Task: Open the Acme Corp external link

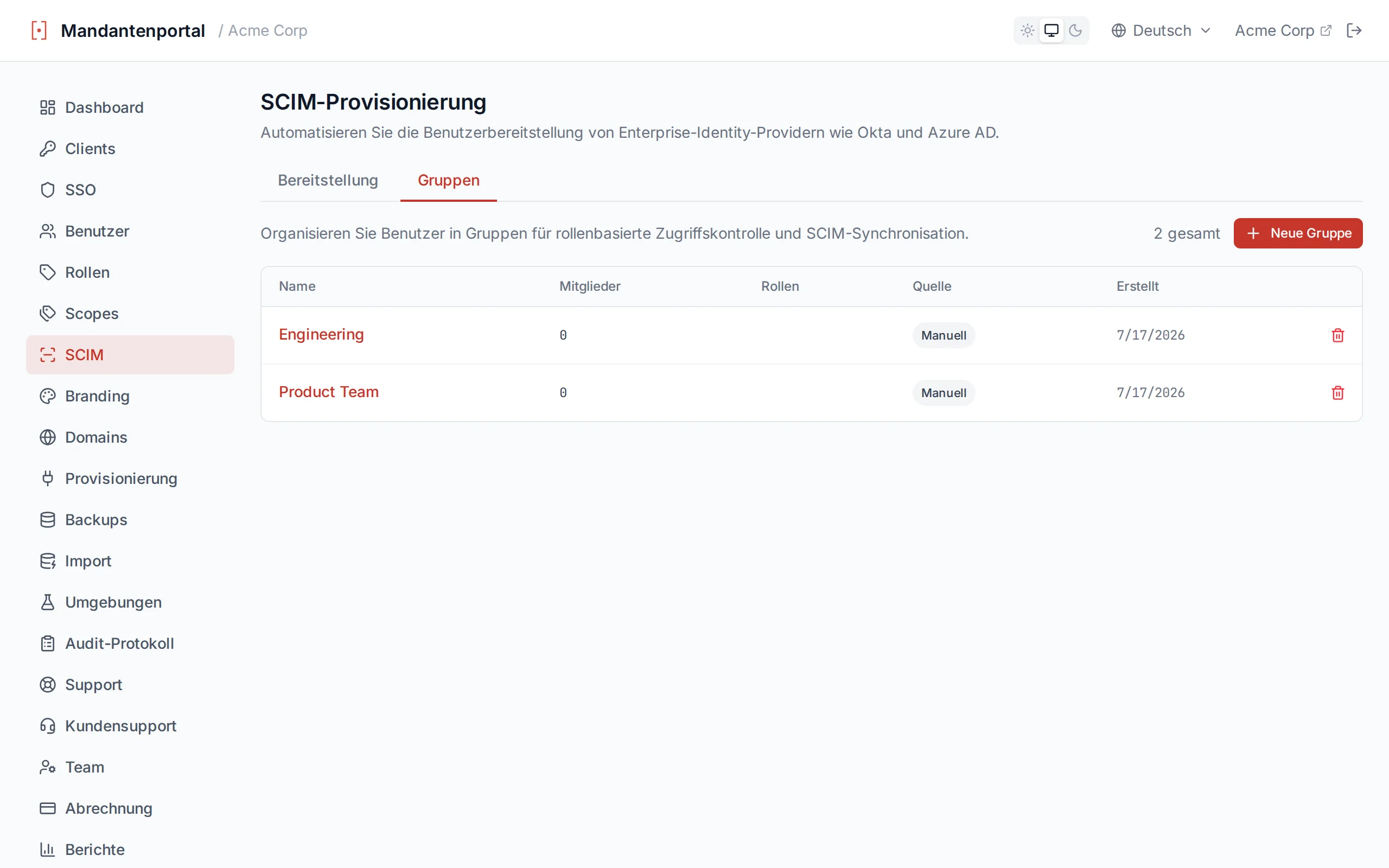Action: pos(1283,30)
